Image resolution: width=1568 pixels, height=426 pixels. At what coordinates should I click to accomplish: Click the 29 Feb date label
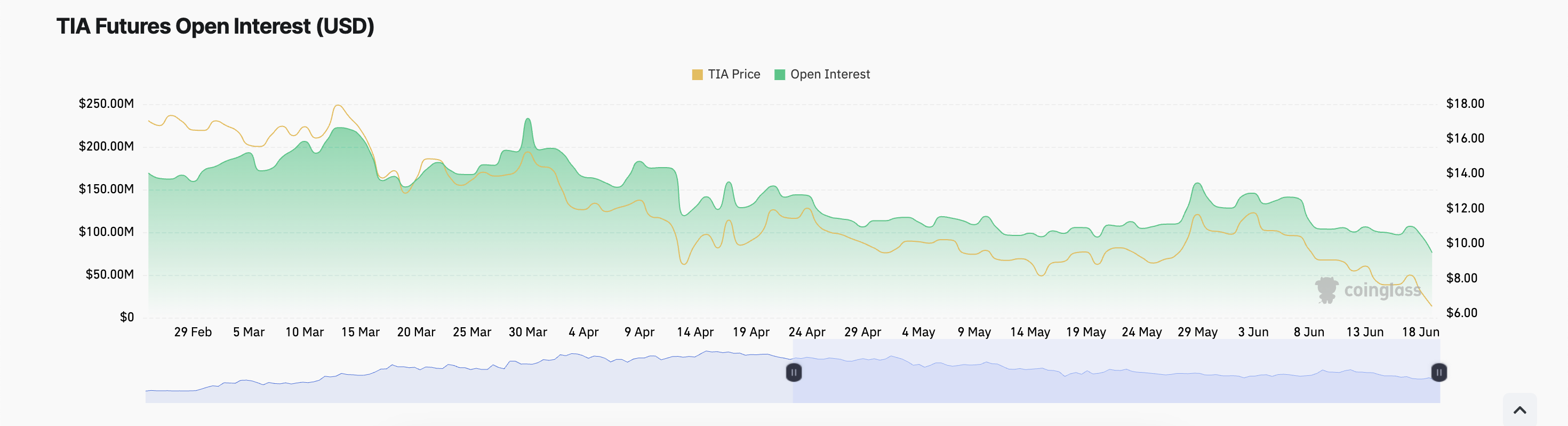[x=193, y=332]
